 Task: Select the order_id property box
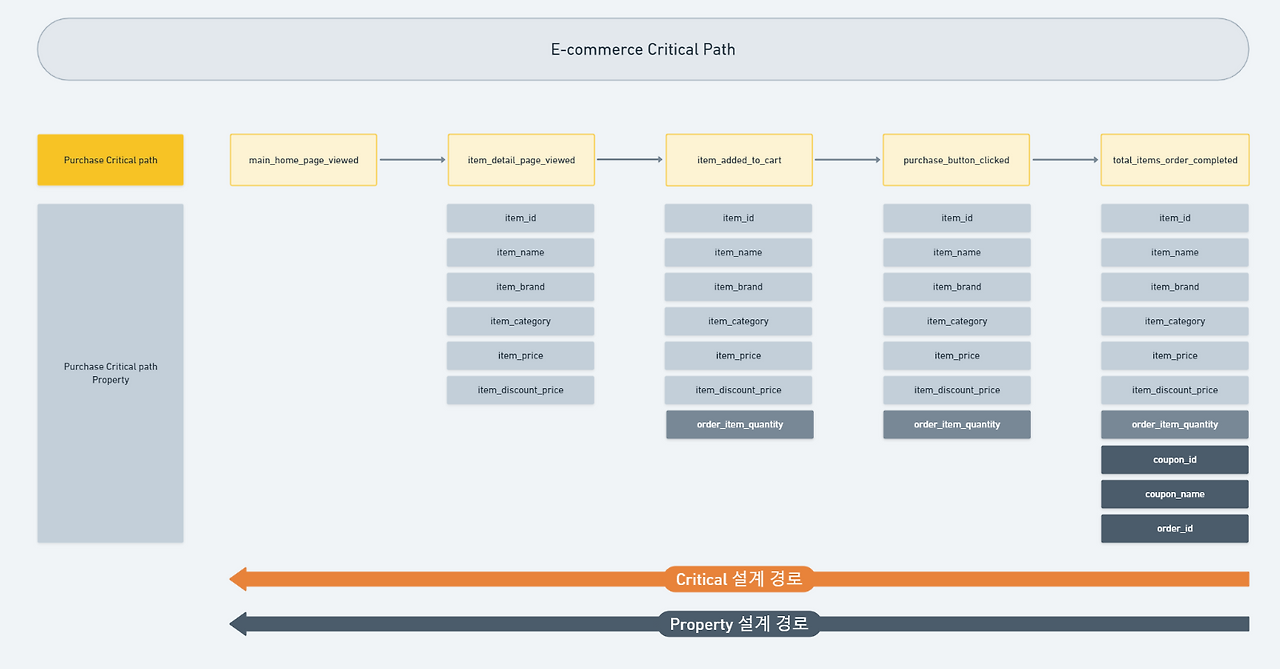pyautogui.click(x=1174, y=528)
